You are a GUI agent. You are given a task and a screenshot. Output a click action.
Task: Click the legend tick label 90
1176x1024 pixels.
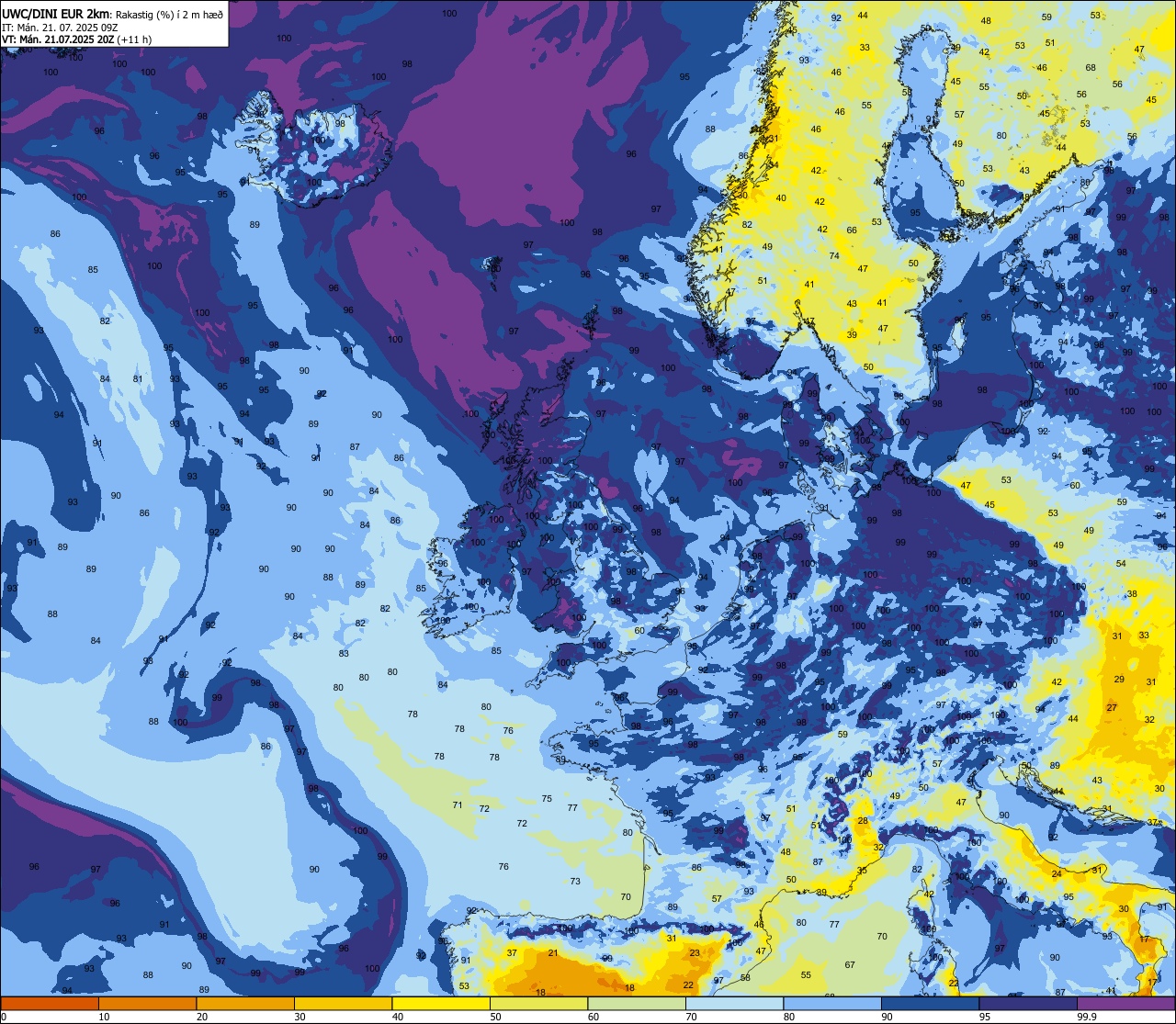coord(887,1017)
